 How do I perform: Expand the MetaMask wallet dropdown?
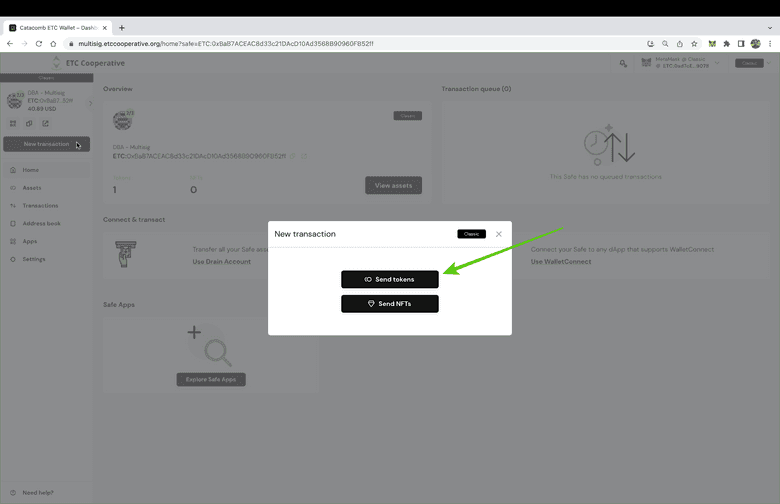(717, 64)
